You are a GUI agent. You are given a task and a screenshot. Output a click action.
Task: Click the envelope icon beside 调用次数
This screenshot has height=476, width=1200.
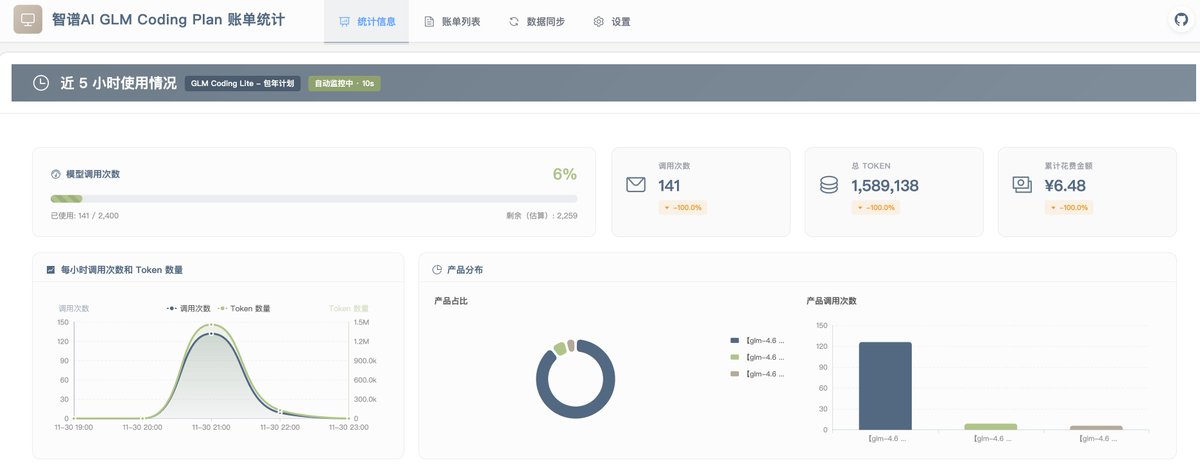pos(636,185)
